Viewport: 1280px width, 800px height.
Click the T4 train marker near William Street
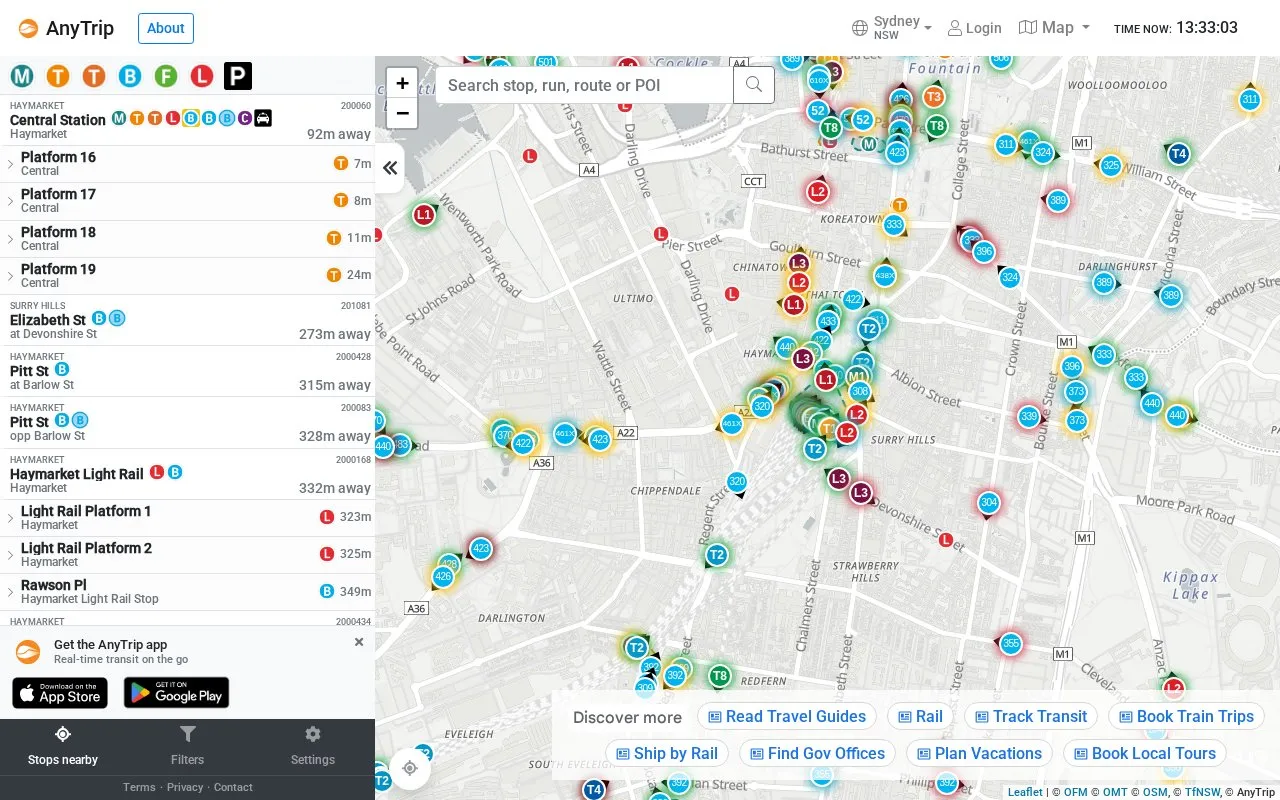1178,154
